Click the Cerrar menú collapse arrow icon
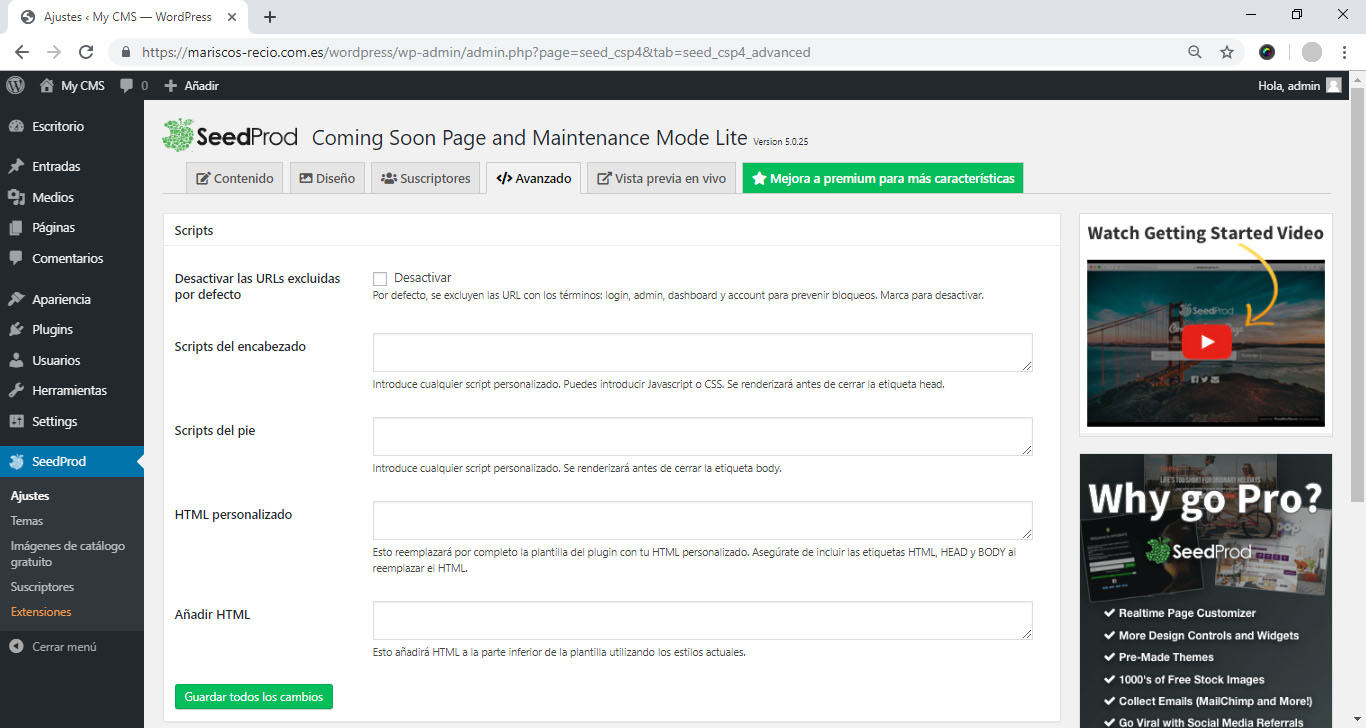 [16, 646]
